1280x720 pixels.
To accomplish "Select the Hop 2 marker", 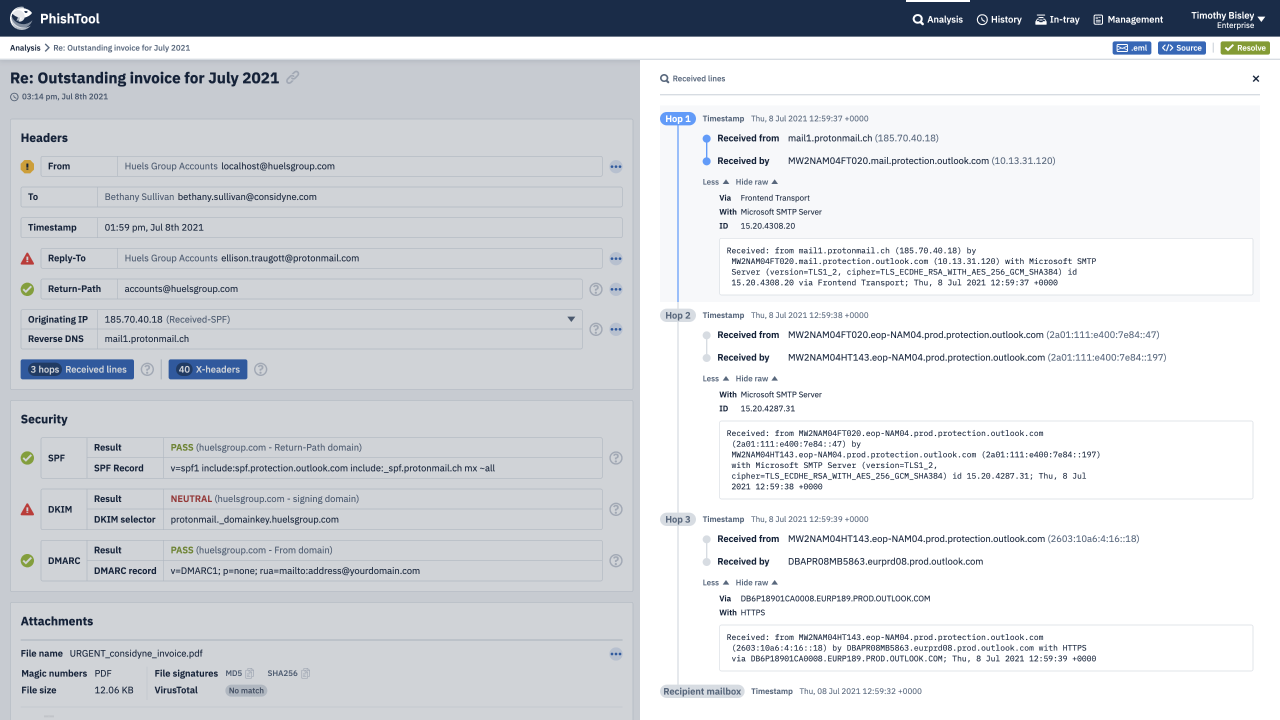I will 677,315.
